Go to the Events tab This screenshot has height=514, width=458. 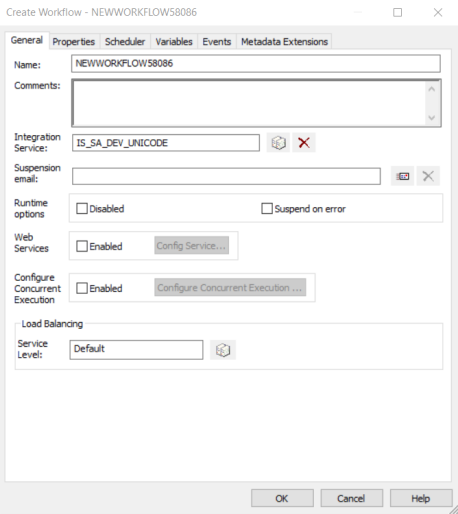coord(217,42)
